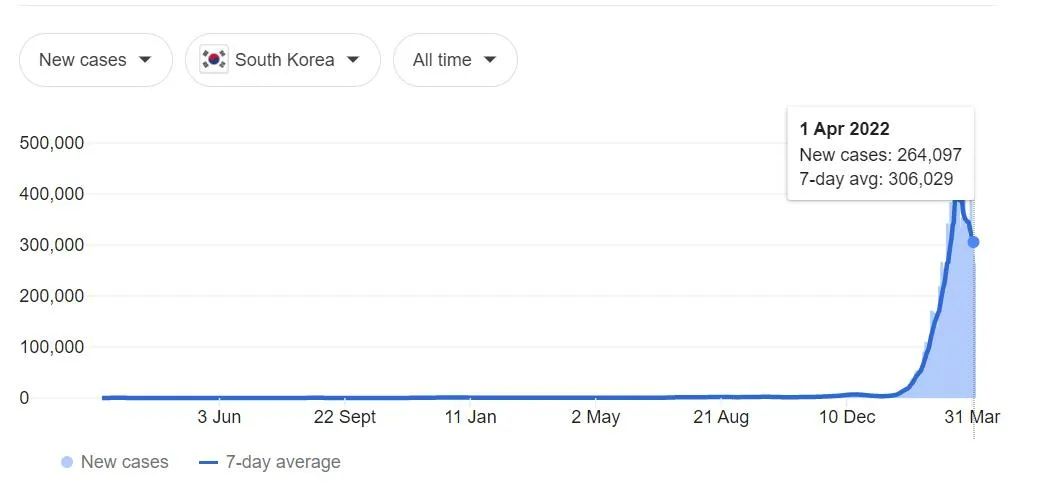Screen dimensions: 1044x490
Task: Click the light blue New cases legend dot
Action: pyautogui.click(x=67, y=462)
